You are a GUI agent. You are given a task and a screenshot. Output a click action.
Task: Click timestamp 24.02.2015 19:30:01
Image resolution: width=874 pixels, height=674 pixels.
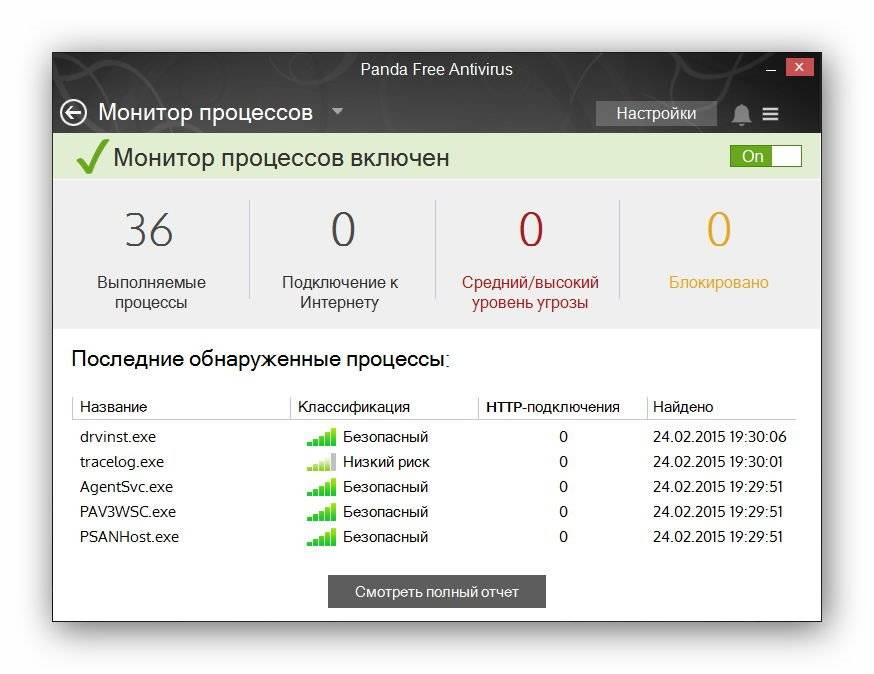click(718, 462)
